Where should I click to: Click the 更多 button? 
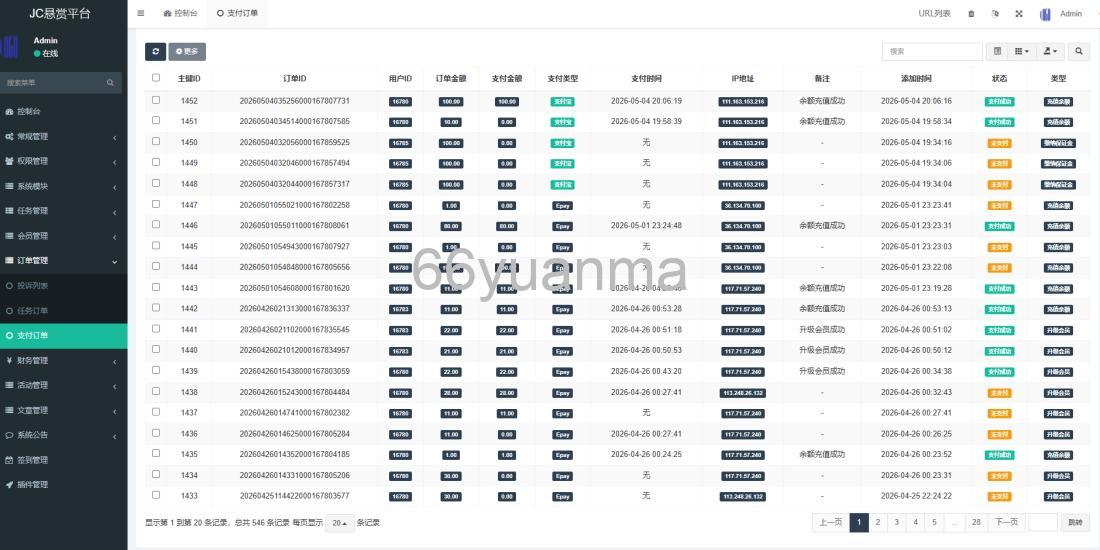(187, 51)
